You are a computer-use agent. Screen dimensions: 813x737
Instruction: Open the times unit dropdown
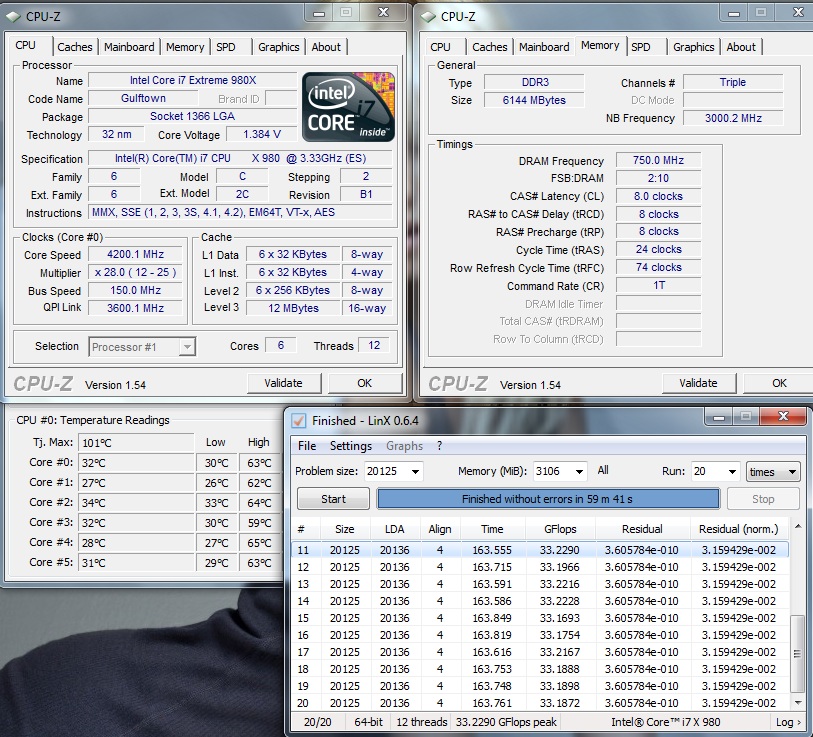tap(773, 472)
